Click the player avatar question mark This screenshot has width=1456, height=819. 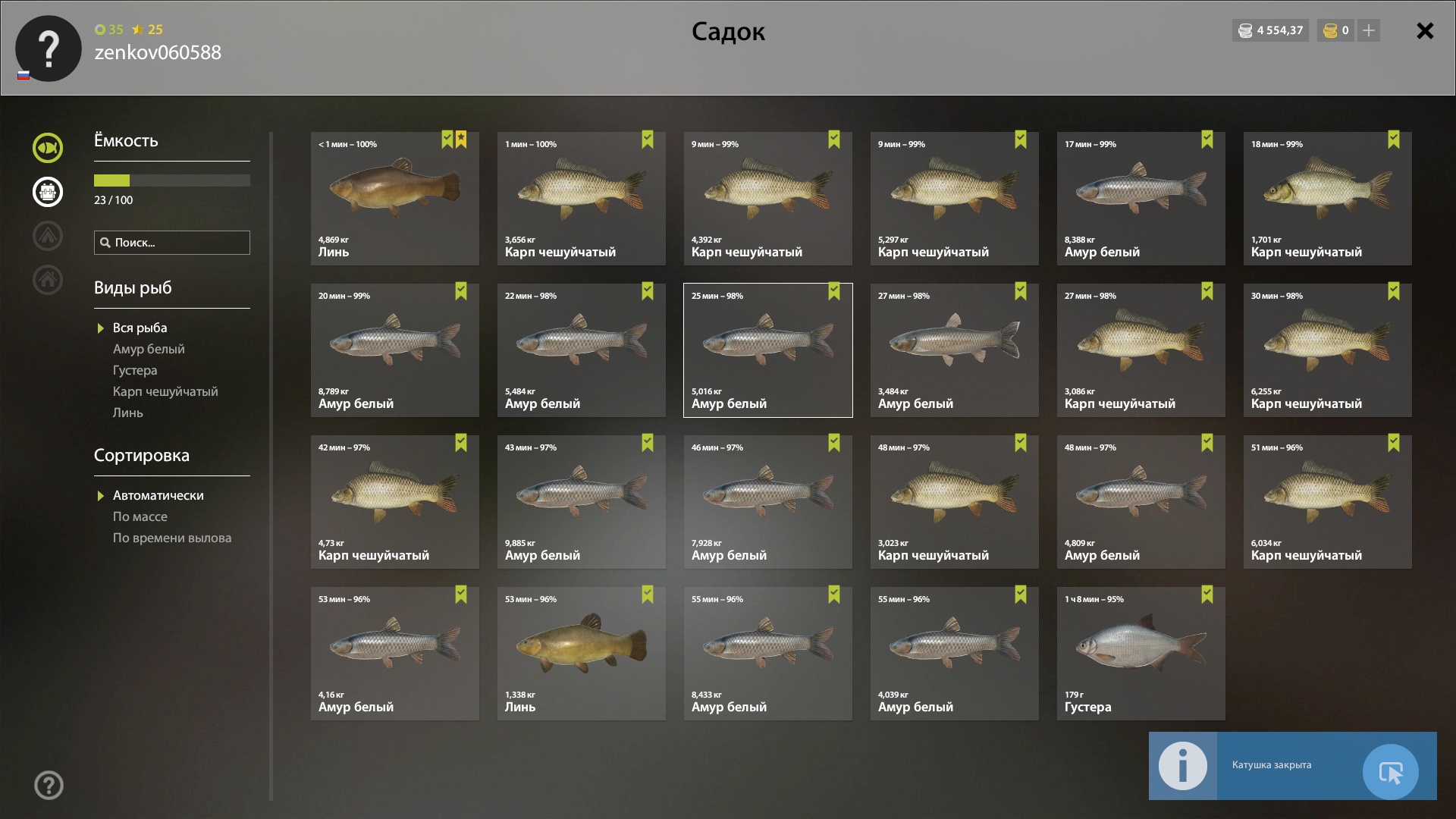(49, 49)
